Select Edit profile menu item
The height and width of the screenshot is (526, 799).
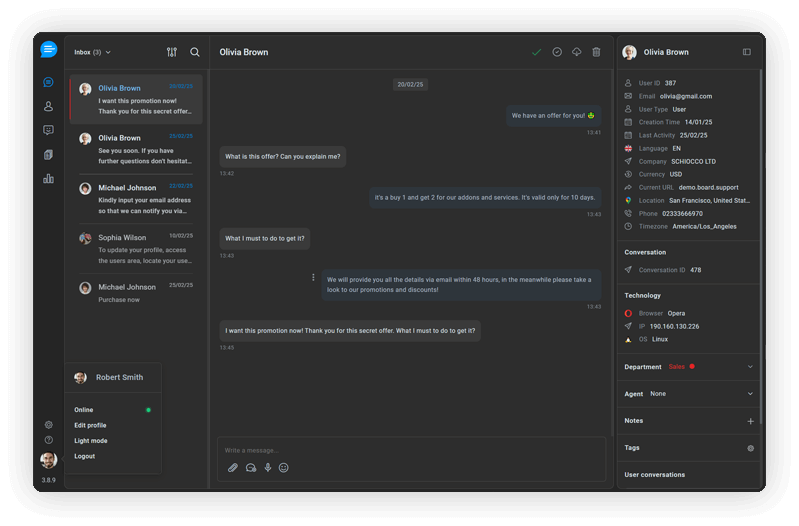(x=90, y=425)
